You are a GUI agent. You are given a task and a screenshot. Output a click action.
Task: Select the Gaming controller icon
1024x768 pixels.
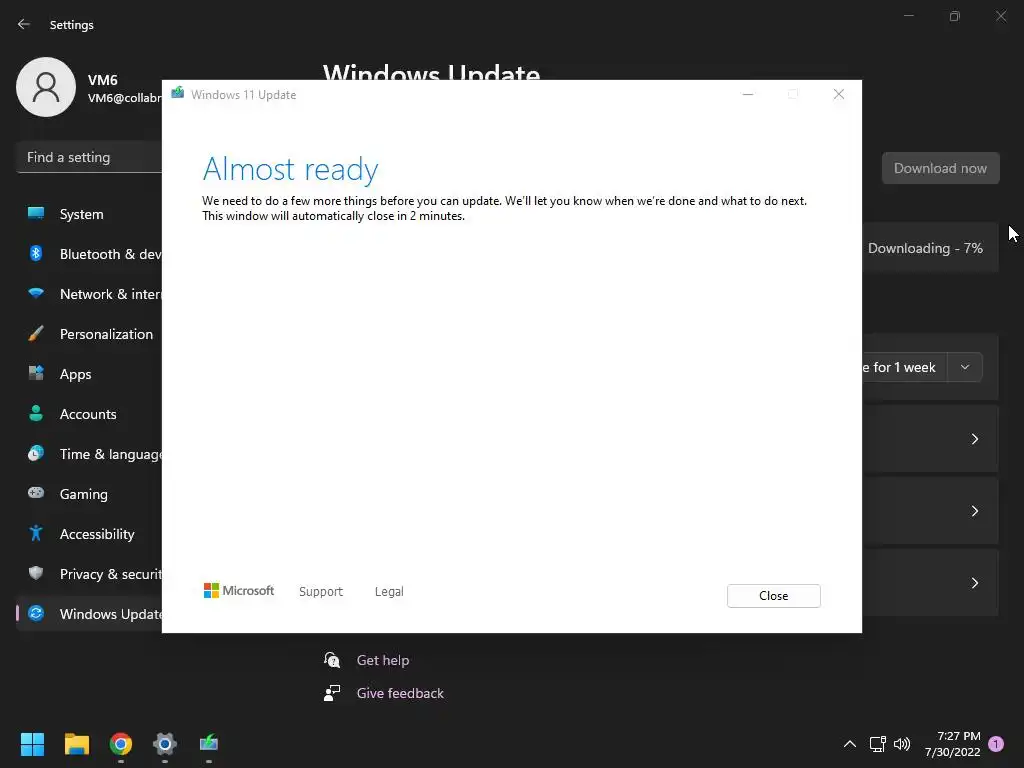point(36,493)
